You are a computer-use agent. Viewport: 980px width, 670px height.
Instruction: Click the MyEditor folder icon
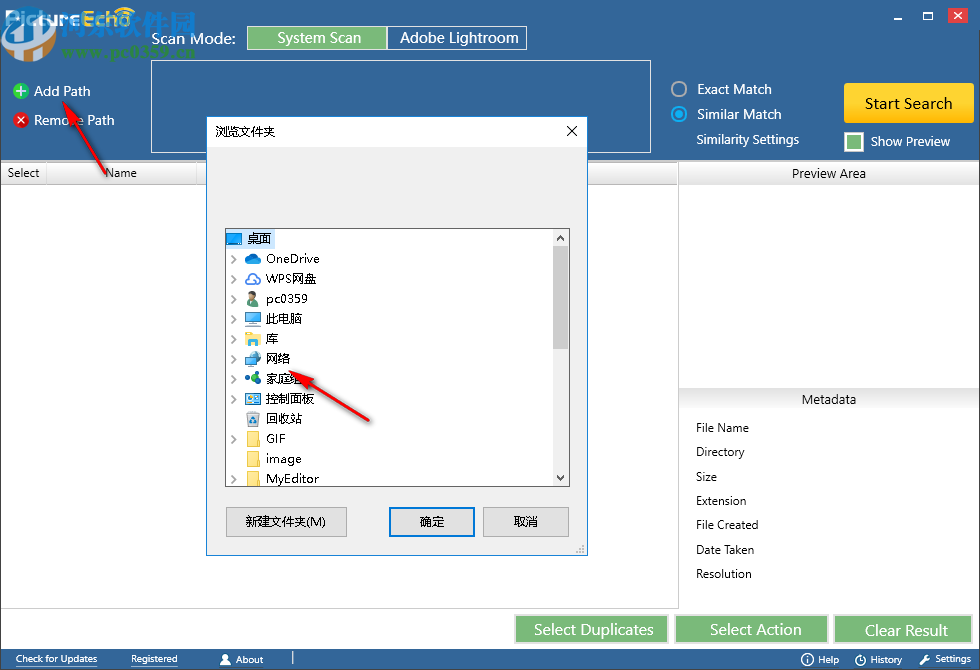coord(253,479)
